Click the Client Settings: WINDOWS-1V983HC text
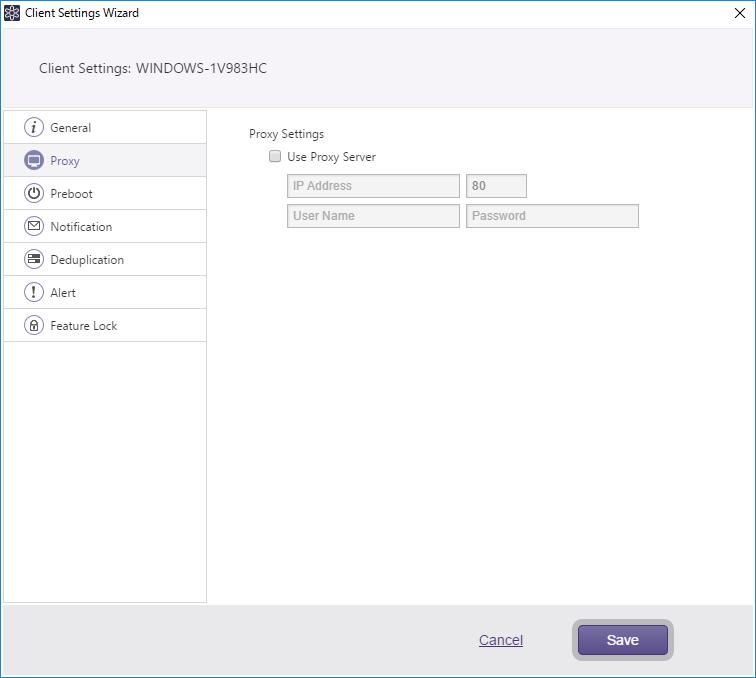Screen dimensions: 756x678 click(153, 68)
